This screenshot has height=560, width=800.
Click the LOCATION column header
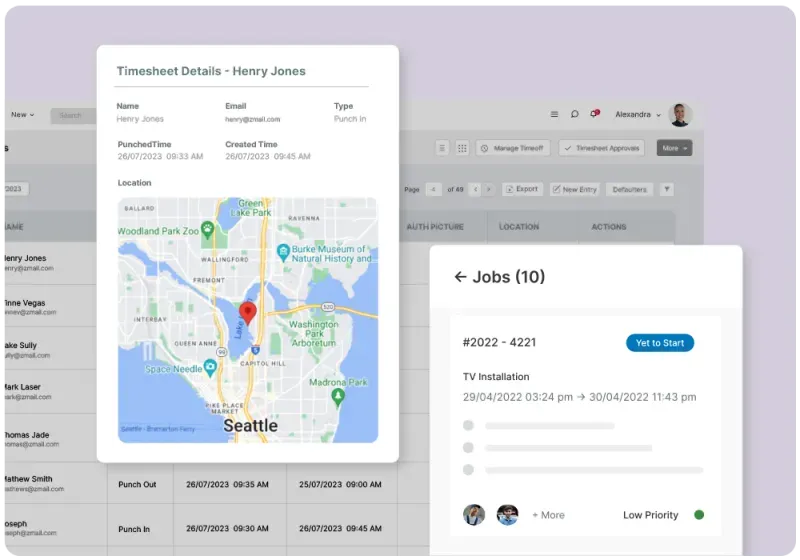pos(519,226)
